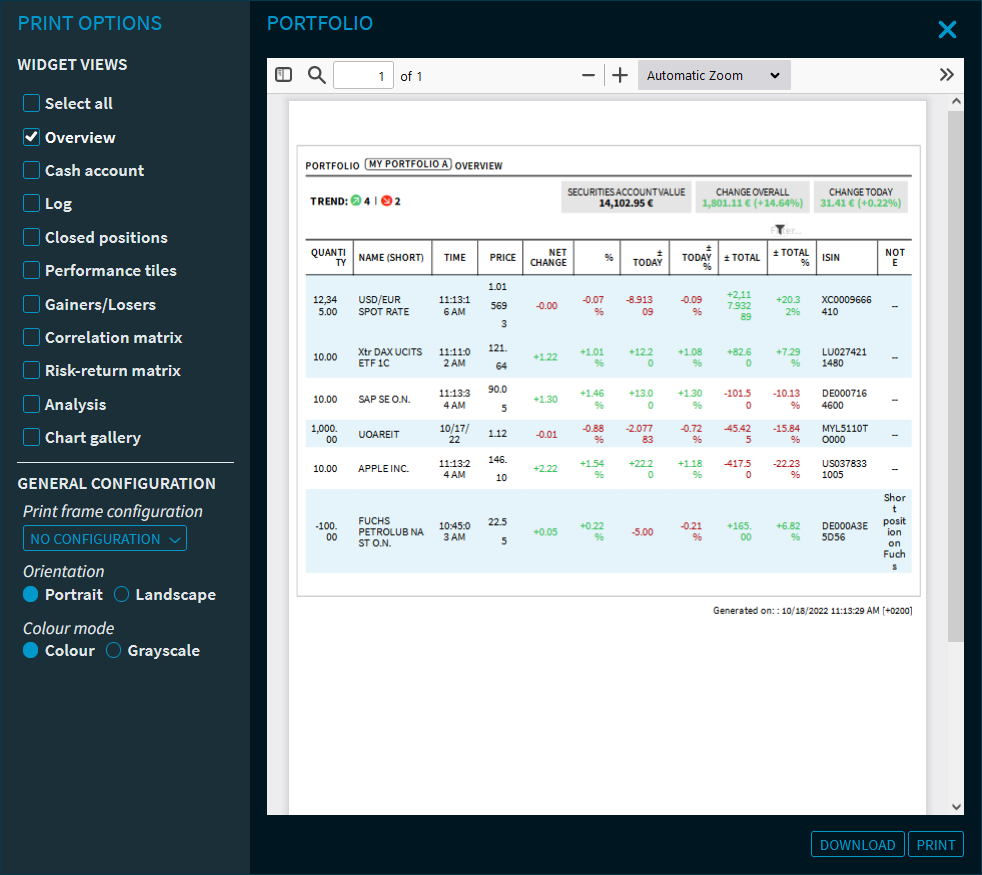
Task: Enable the Select all checkbox
Action: 32,104
